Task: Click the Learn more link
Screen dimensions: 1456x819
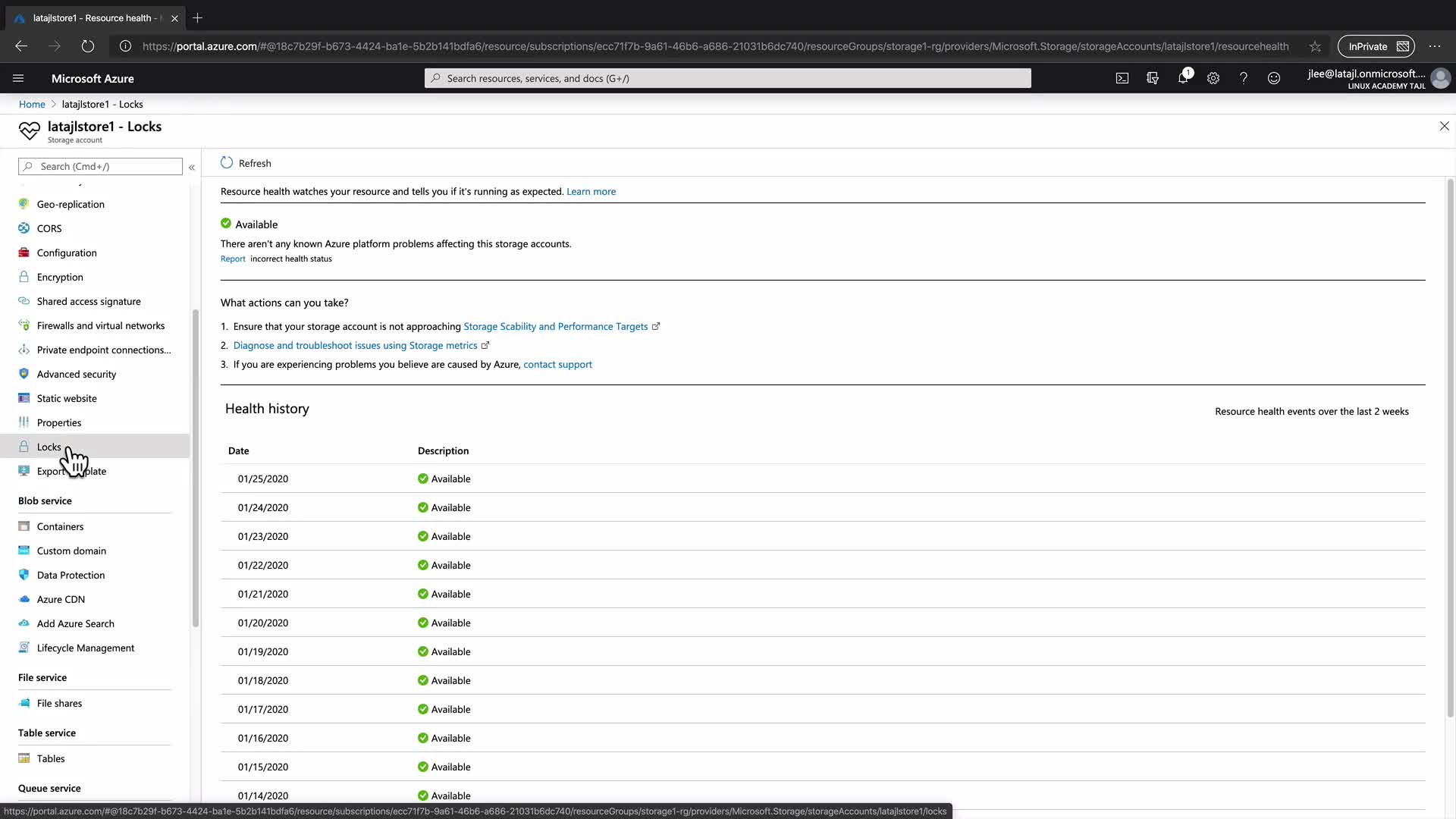Action: [x=591, y=191]
